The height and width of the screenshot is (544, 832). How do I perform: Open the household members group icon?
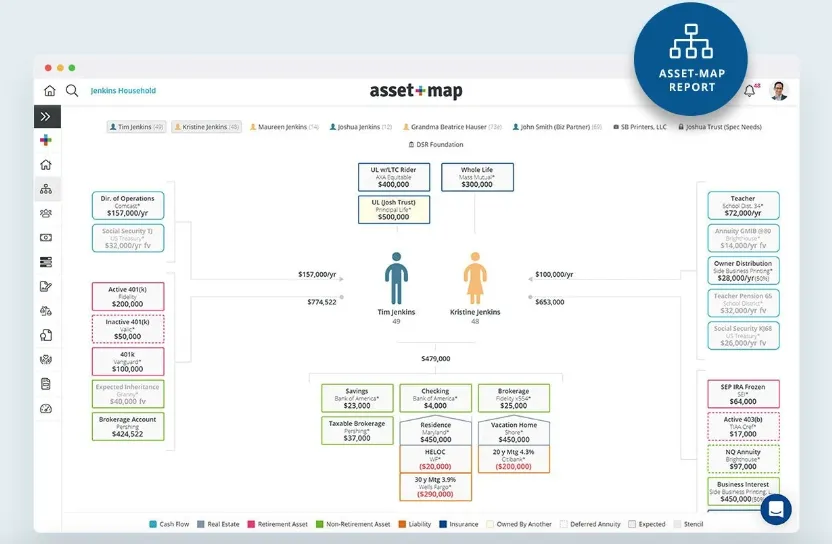pos(46,213)
